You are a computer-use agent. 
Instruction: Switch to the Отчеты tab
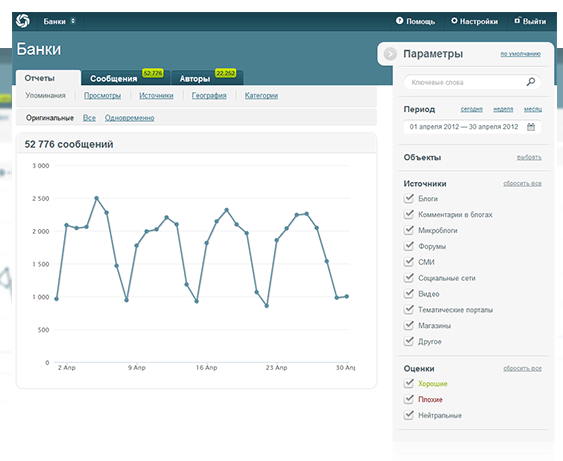pos(48,78)
